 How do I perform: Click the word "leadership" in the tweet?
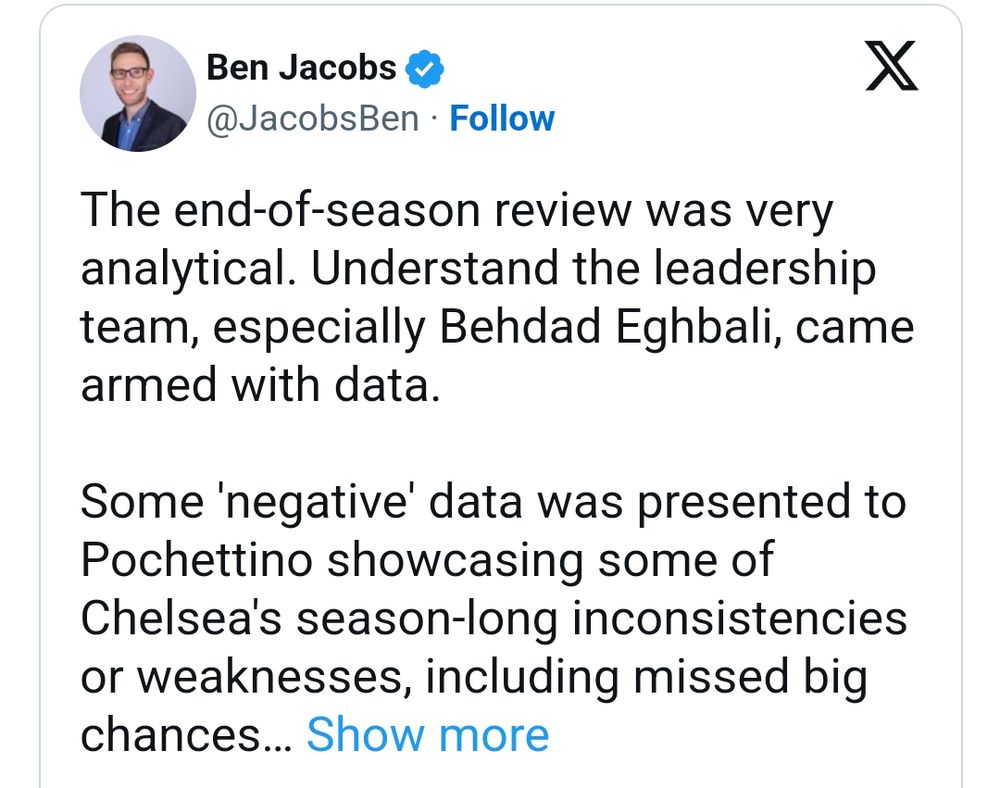pyautogui.click(x=765, y=269)
